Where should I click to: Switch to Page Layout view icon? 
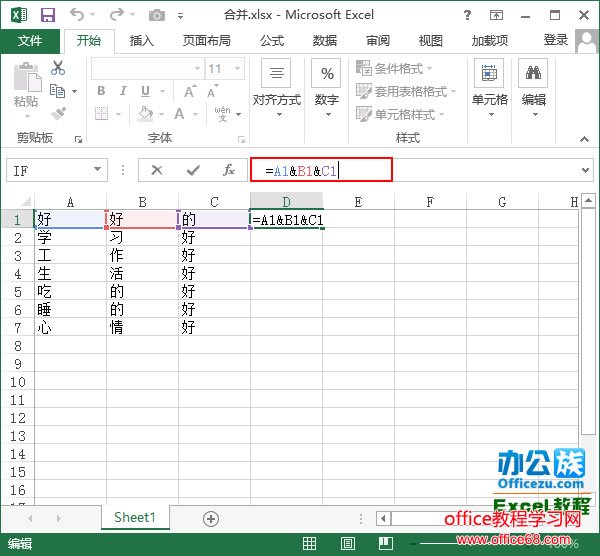pos(347,543)
